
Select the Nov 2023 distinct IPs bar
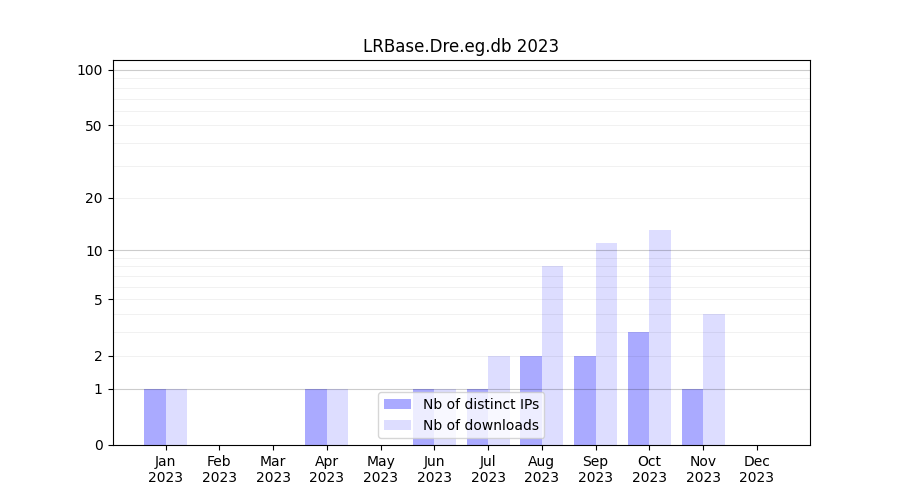coord(692,416)
